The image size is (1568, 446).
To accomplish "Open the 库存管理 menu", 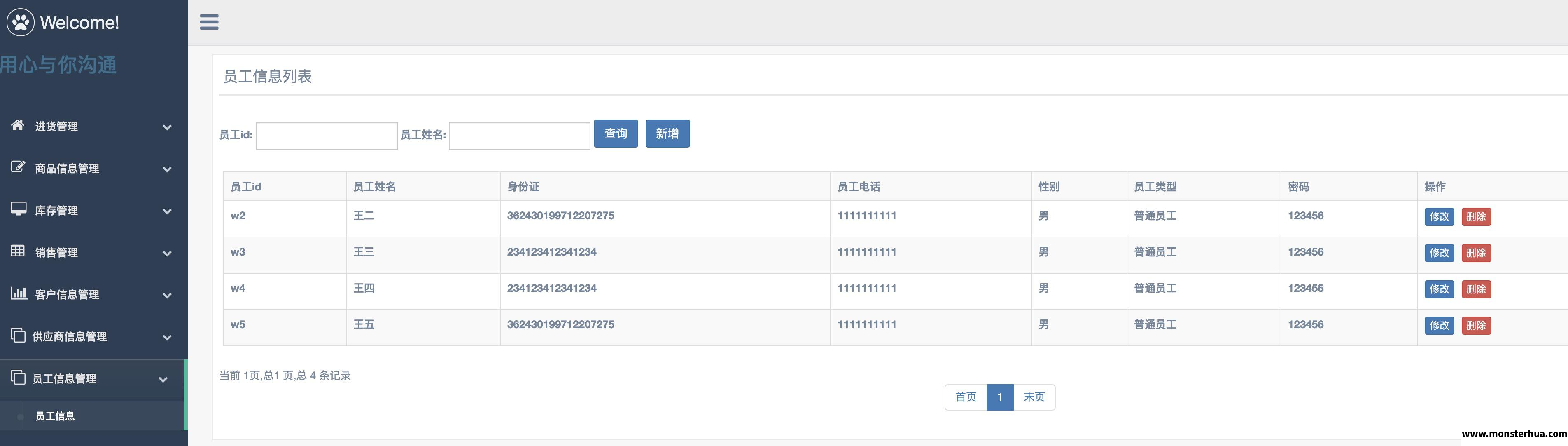I will tap(94, 210).
